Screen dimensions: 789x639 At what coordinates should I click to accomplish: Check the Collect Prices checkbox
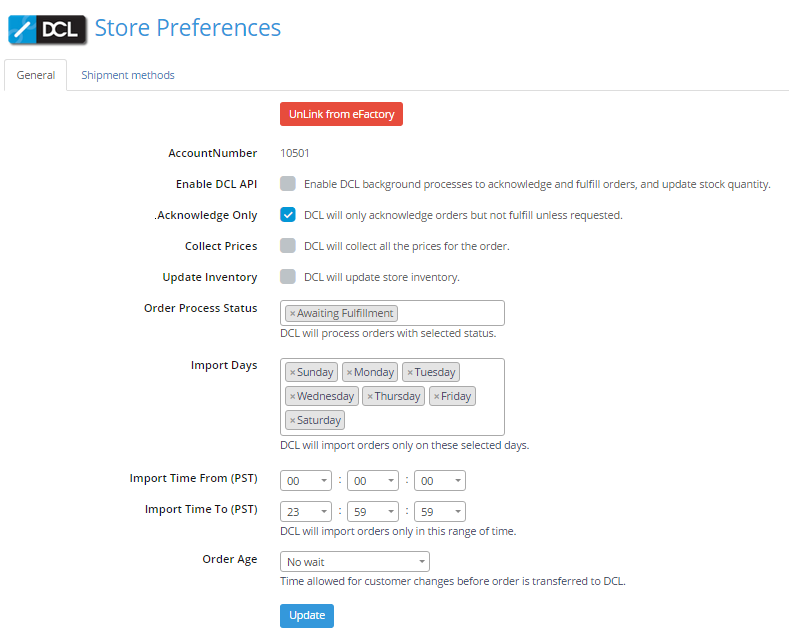(288, 246)
